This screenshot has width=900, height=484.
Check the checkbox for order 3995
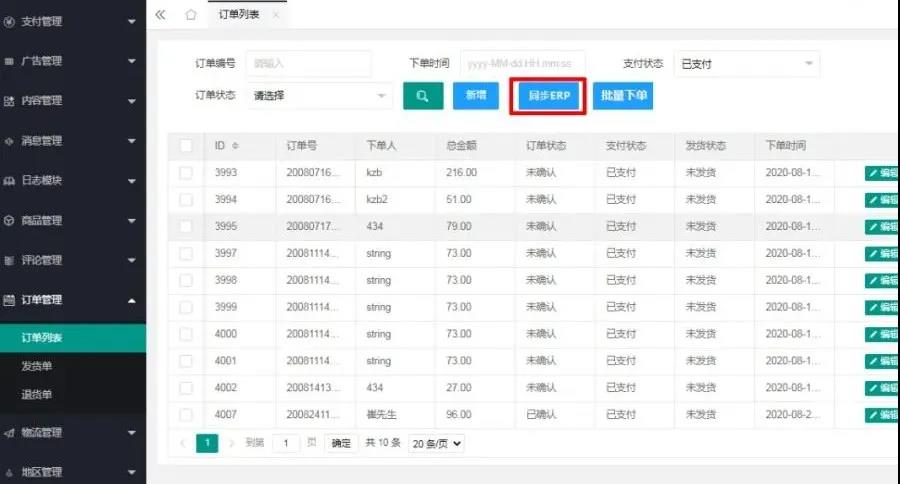[x=186, y=227]
